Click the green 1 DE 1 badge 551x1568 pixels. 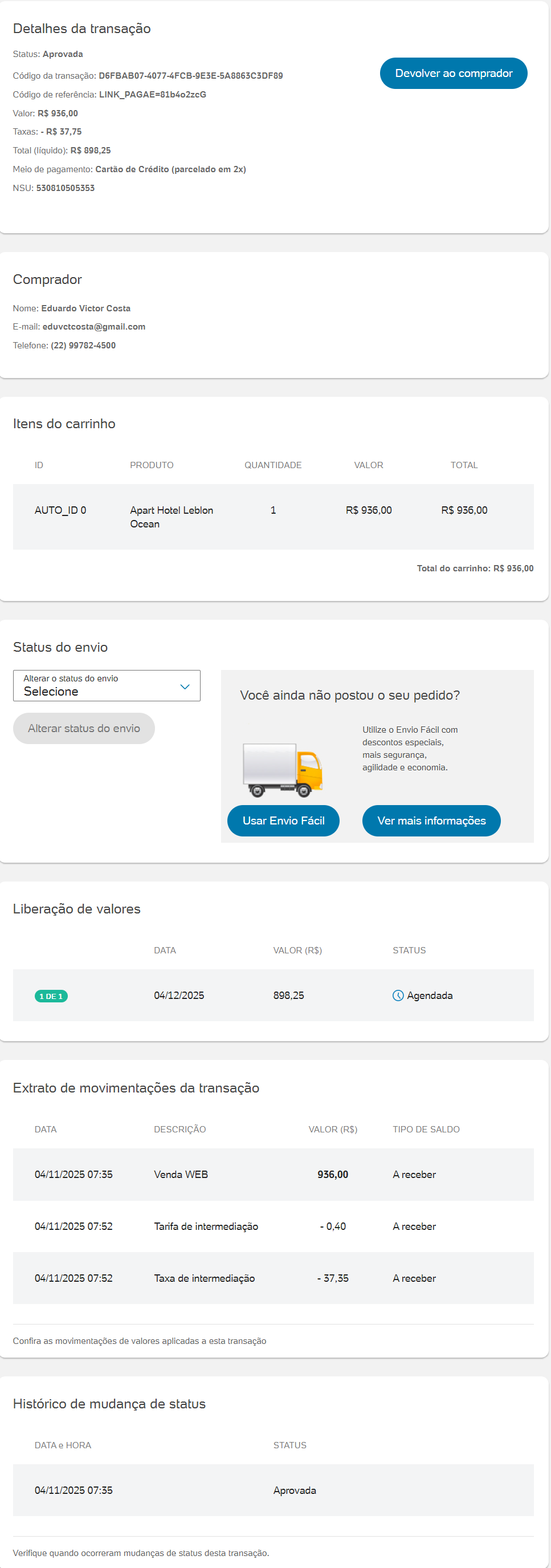(51, 996)
